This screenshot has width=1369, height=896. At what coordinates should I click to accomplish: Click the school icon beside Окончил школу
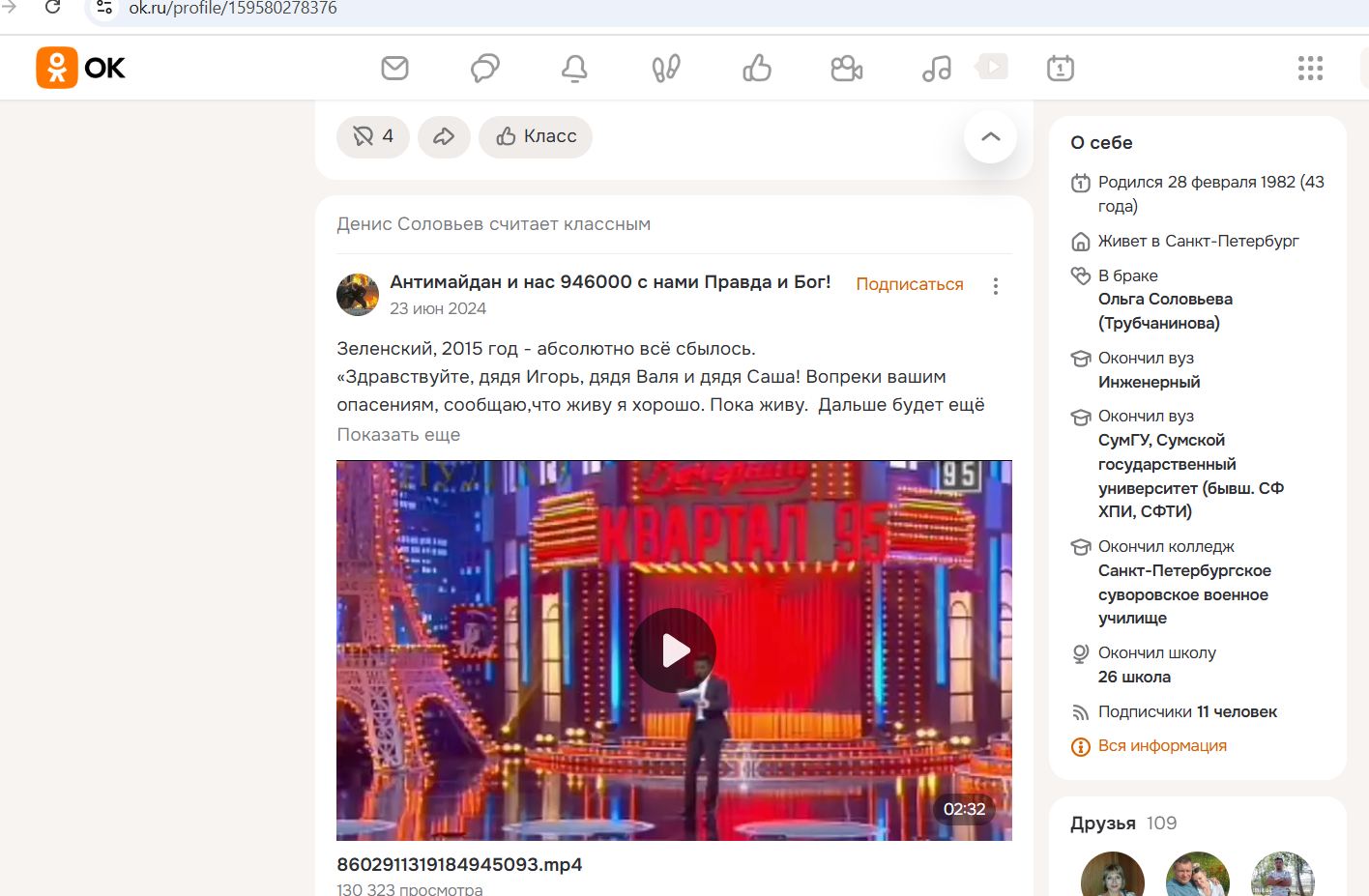pos(1081,653)
